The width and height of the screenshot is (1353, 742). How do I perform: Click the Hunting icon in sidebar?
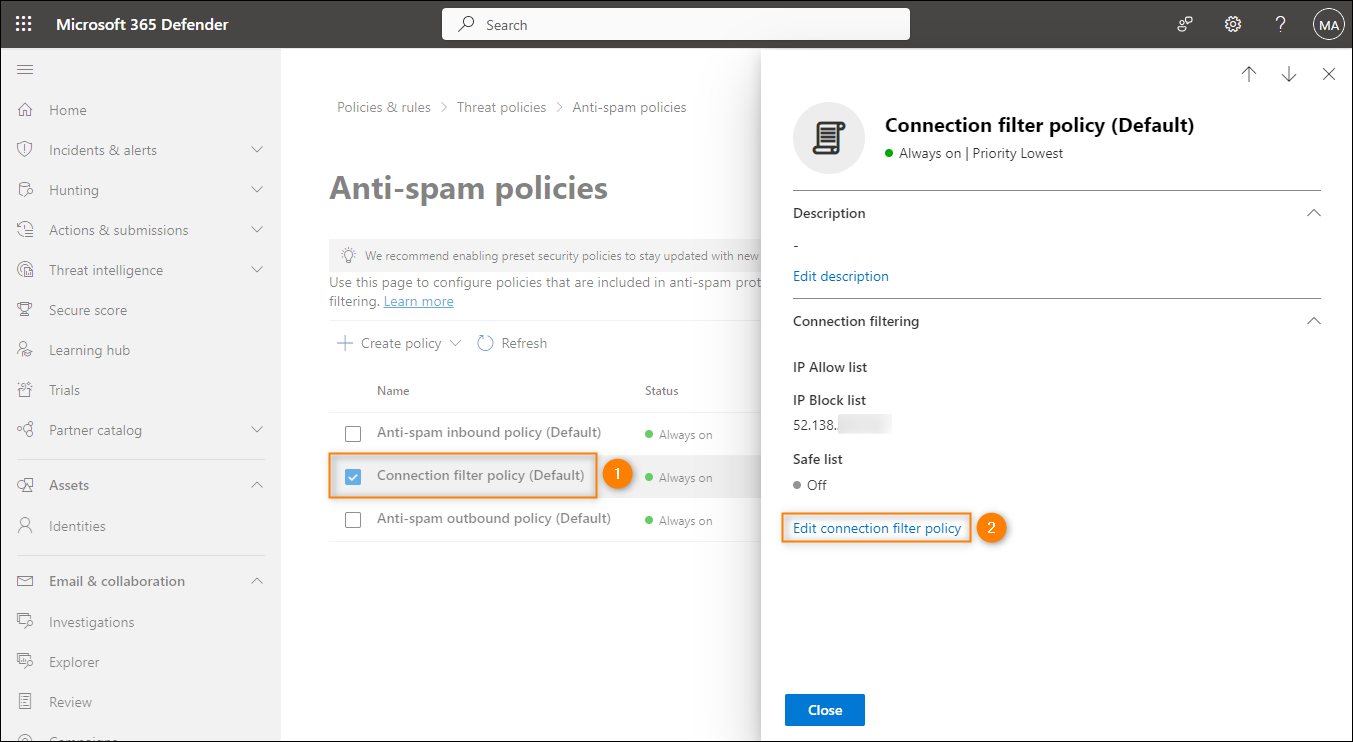pyautogui.click(x=26, y=190)
